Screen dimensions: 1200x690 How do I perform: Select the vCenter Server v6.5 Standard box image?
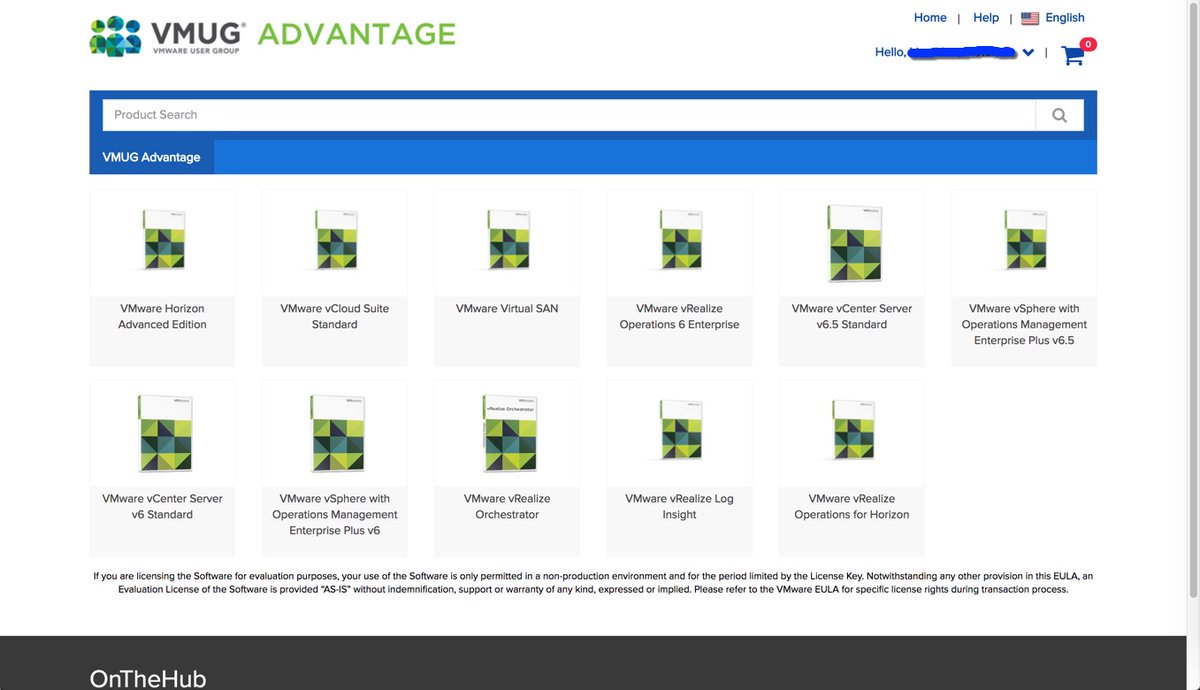(x=852, y=243)
